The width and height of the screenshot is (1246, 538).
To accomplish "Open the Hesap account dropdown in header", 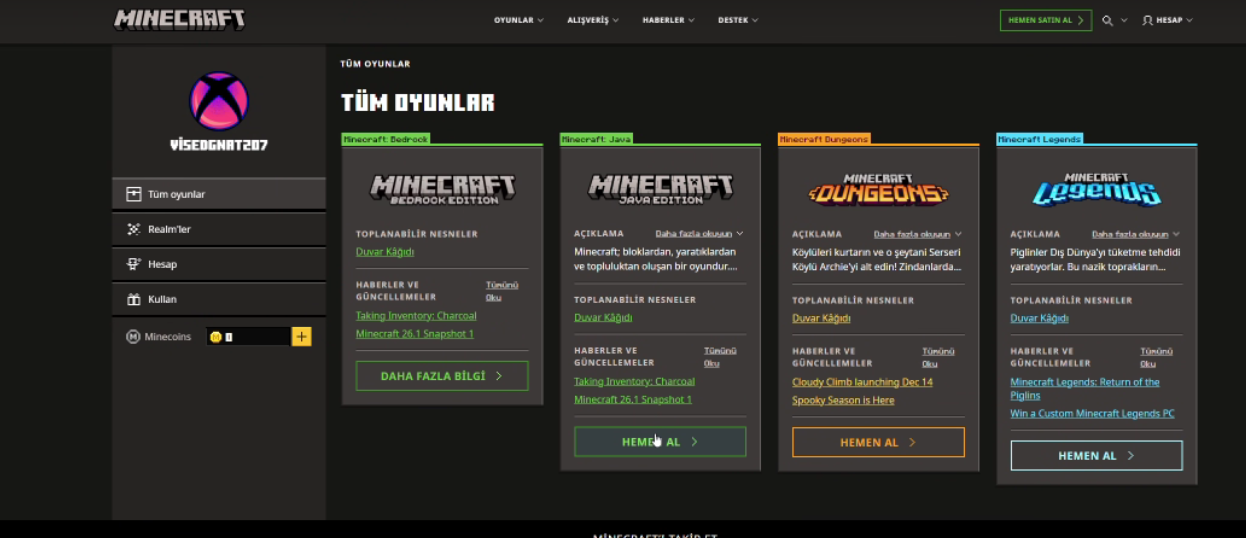I will click(x=1167, y=20).
